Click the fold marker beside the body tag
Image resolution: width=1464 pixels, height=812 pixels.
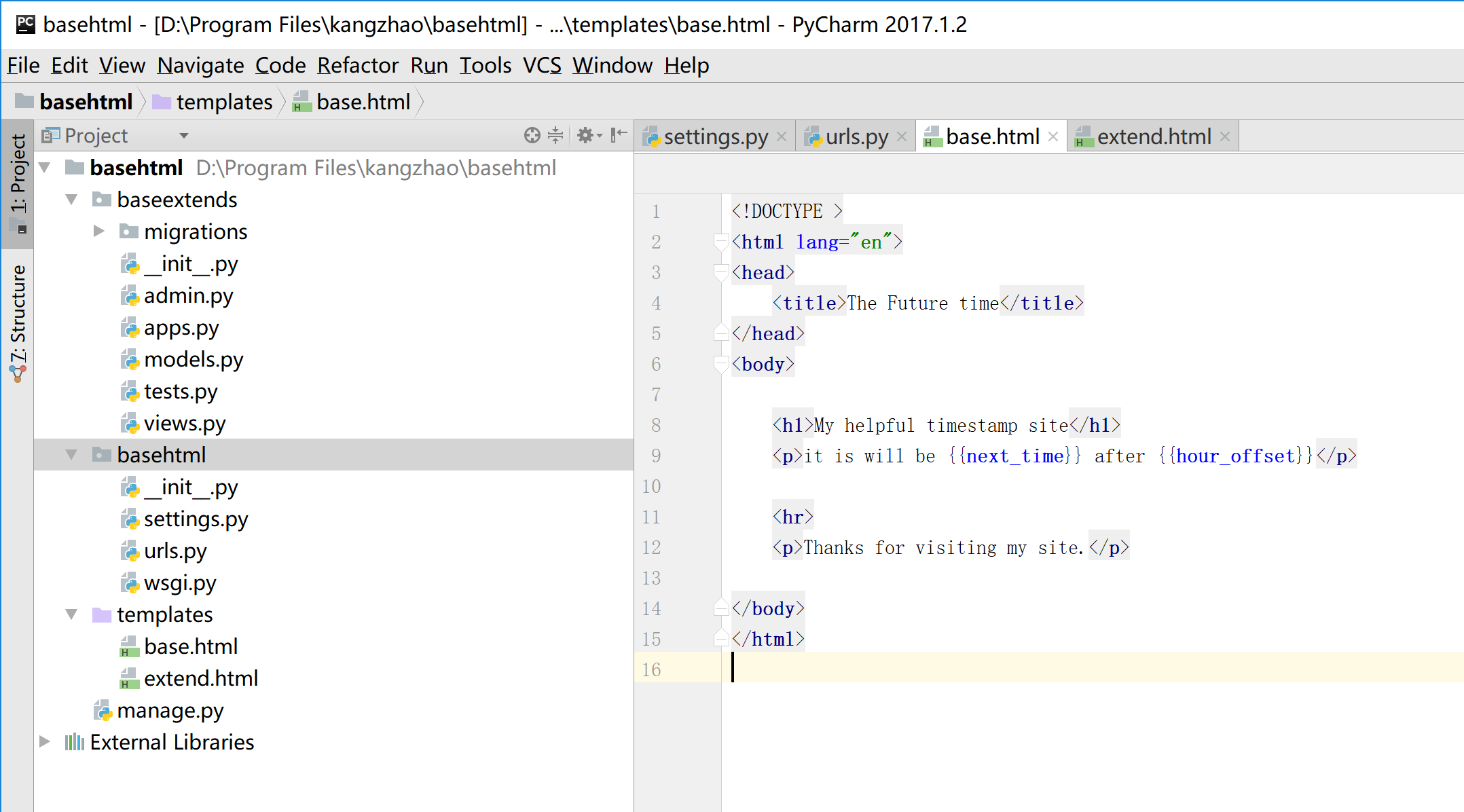click(720, 364)
